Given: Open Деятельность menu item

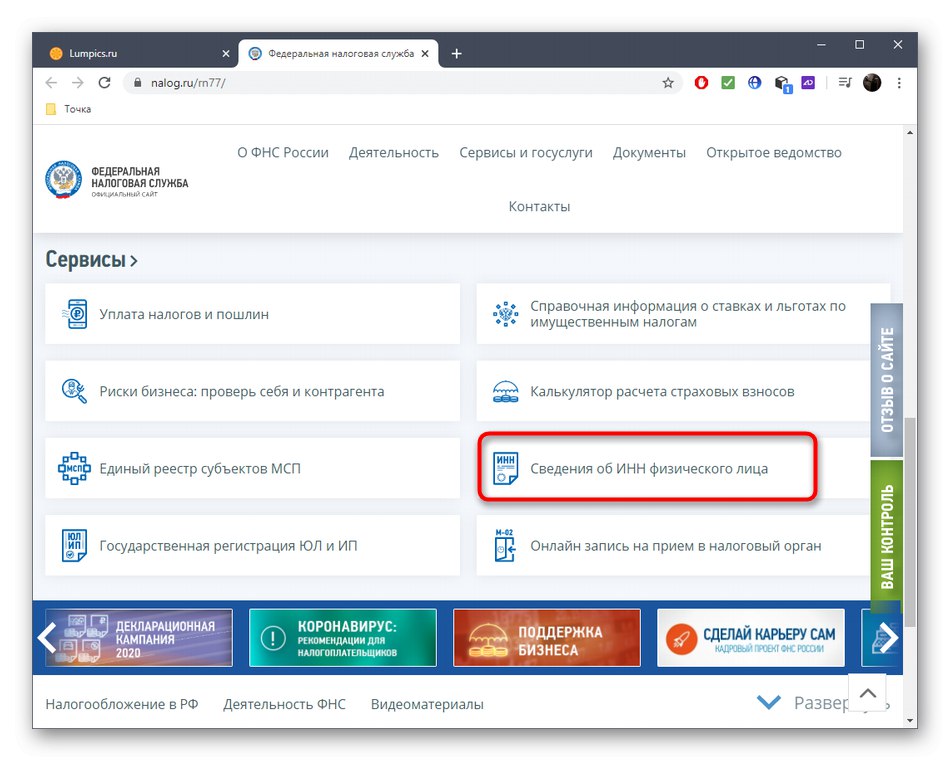Looking at the screenshot, I should click(x=394, y=153).
